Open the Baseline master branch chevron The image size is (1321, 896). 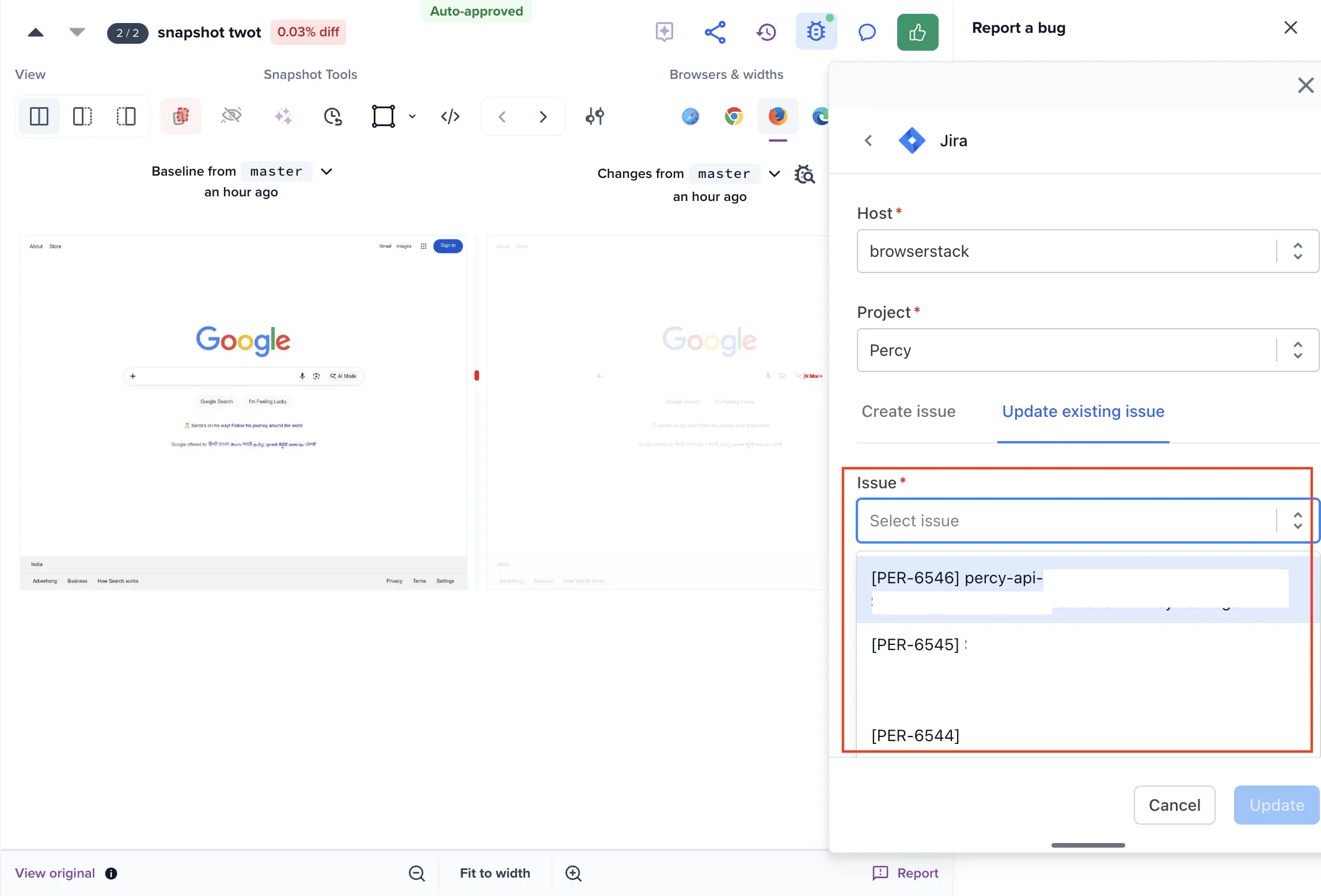pos(327,172)
